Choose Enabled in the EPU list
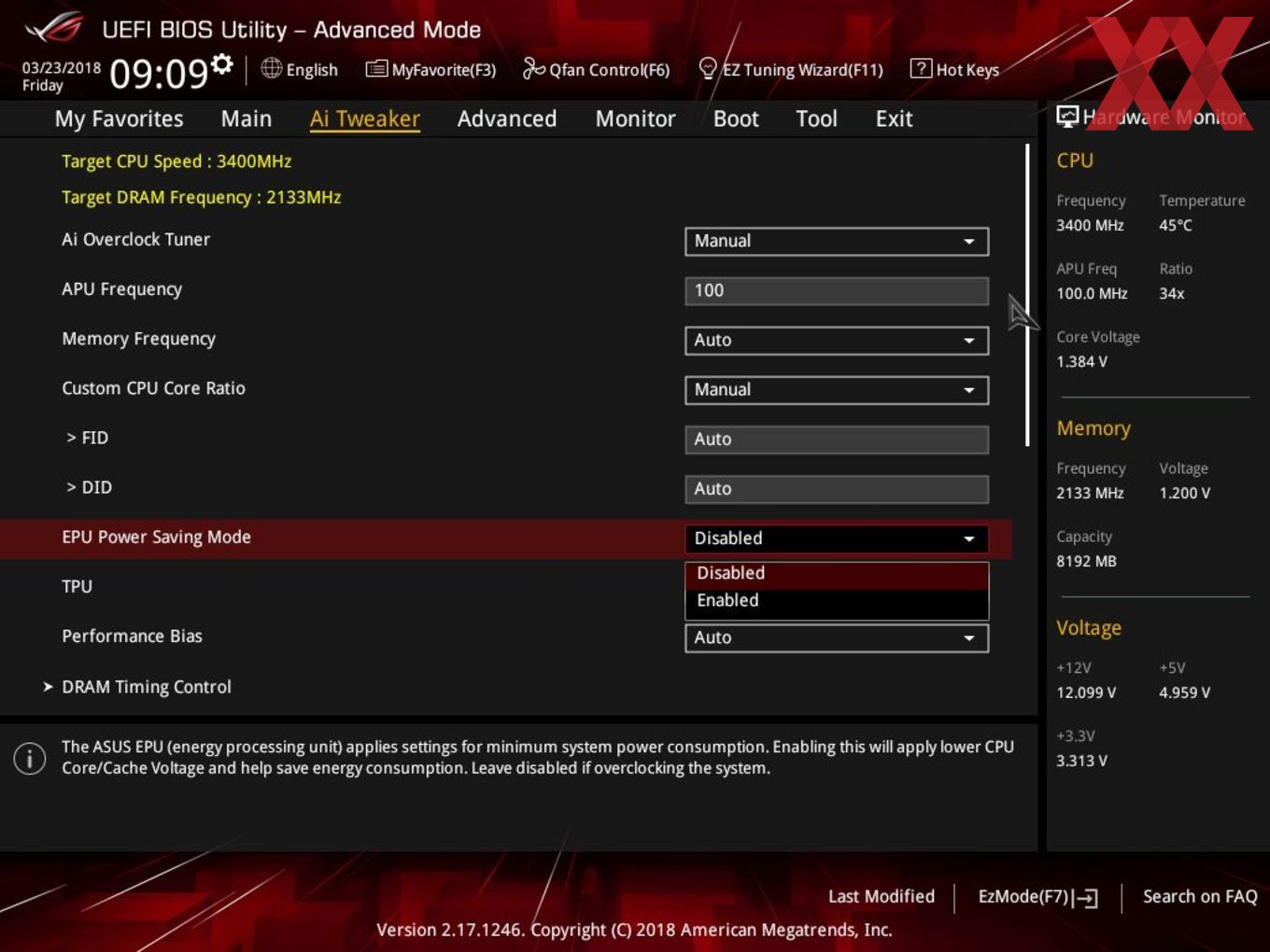The height and width of the screenshot is (952, 1270). pyautogui.click(x=837, y=601)
